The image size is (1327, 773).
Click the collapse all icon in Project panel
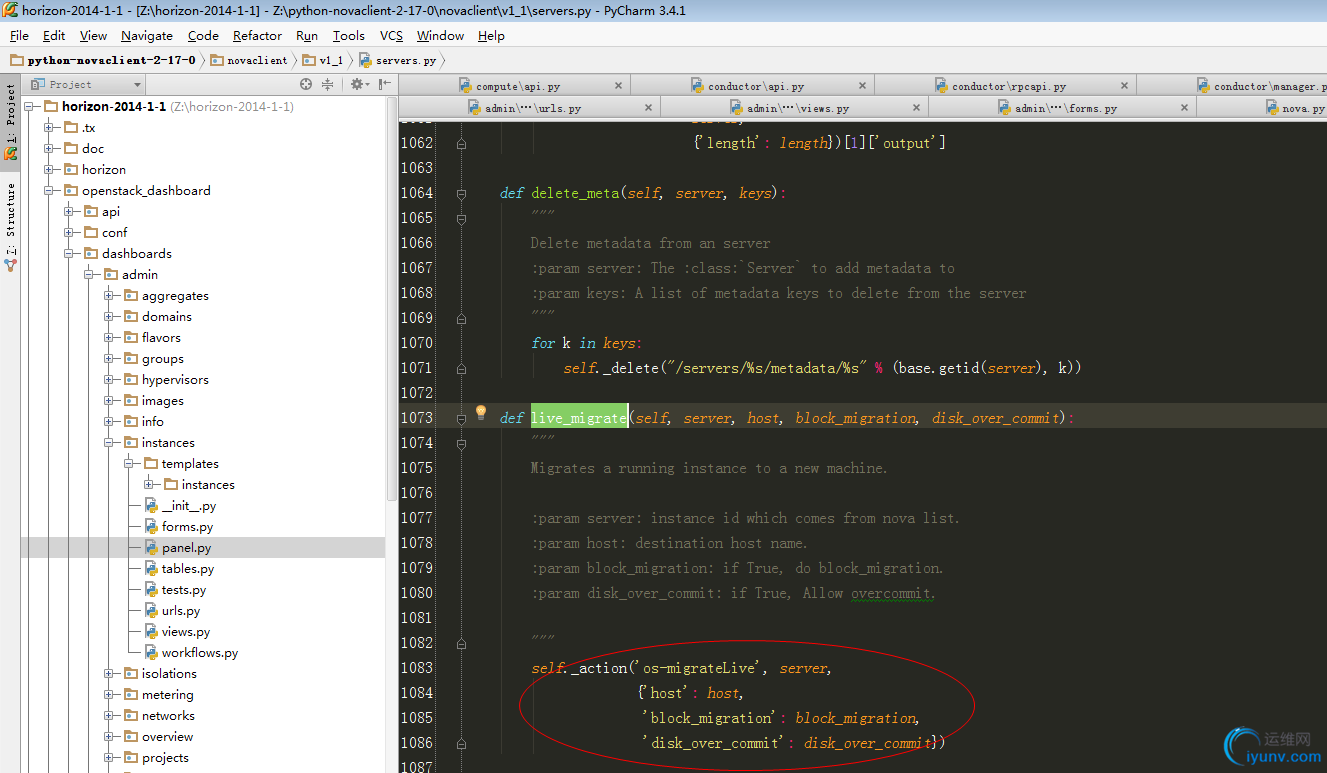(327, 85)
